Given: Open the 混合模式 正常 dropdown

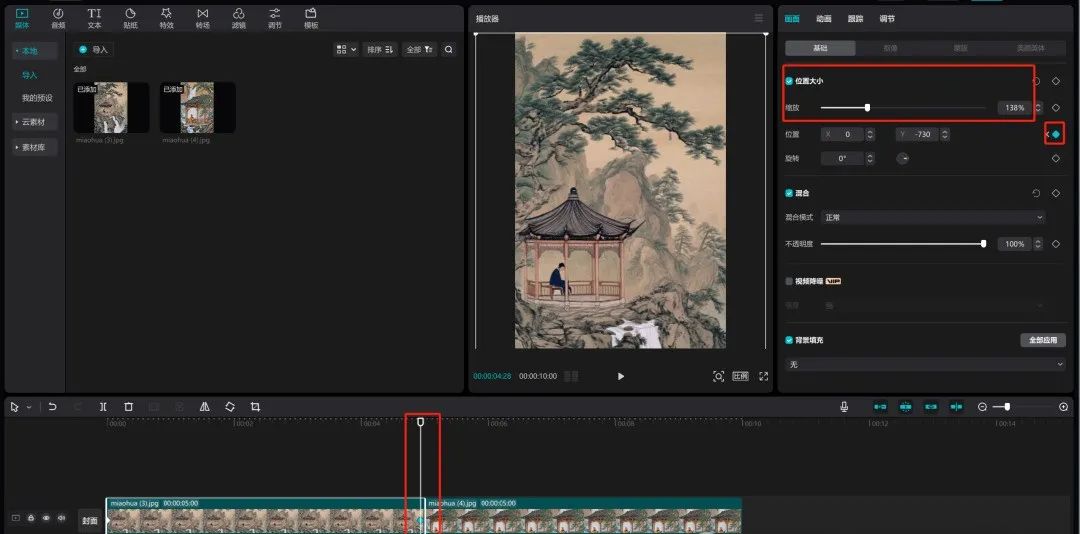Looking at the screenshot, I should pos(933,217).
